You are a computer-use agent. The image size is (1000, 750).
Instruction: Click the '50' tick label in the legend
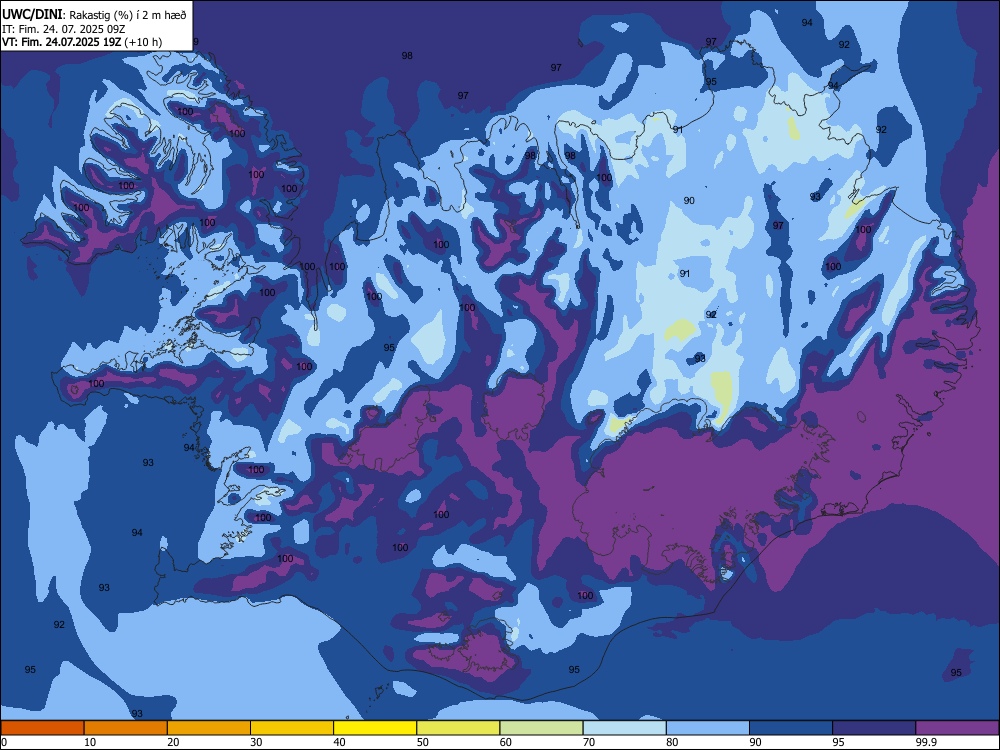click(x=423, y=742)
